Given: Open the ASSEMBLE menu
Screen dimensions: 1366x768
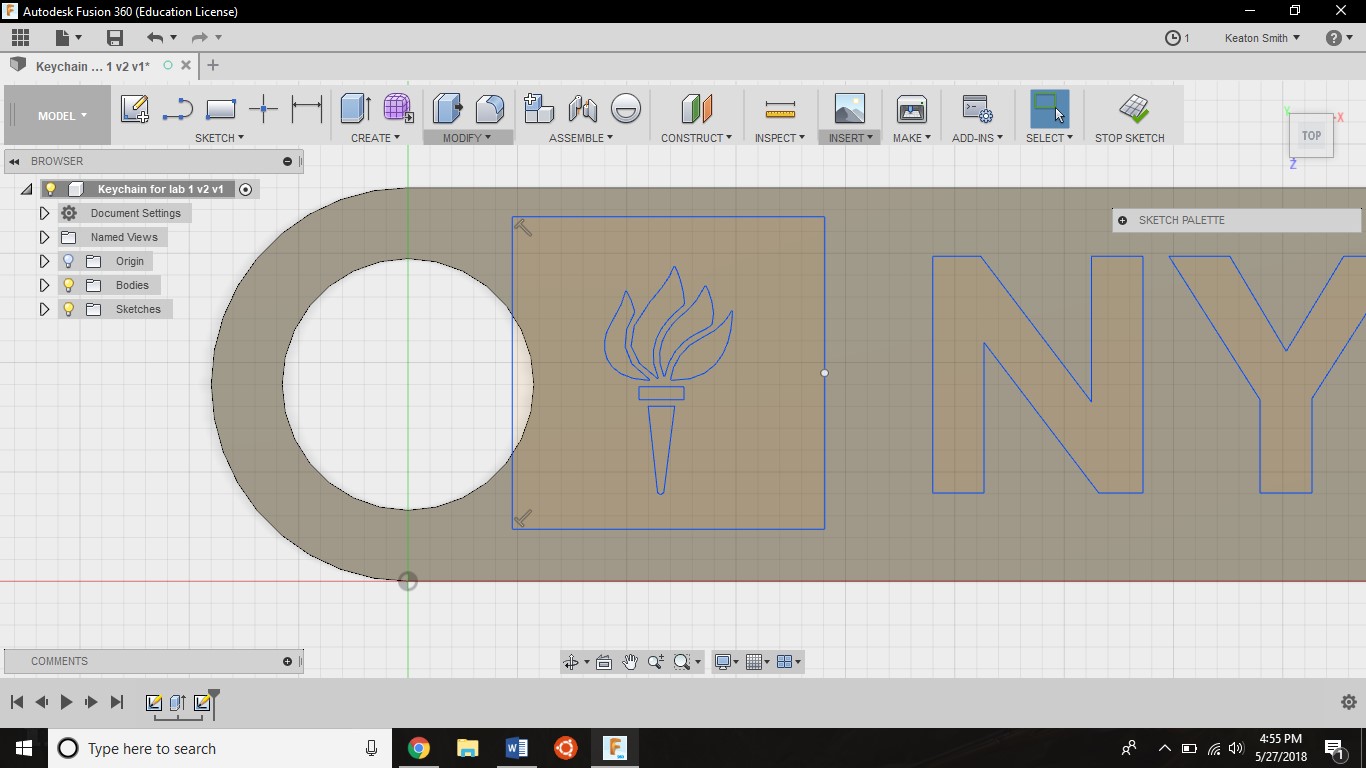Looking at the screenshot, I should 581,138.
